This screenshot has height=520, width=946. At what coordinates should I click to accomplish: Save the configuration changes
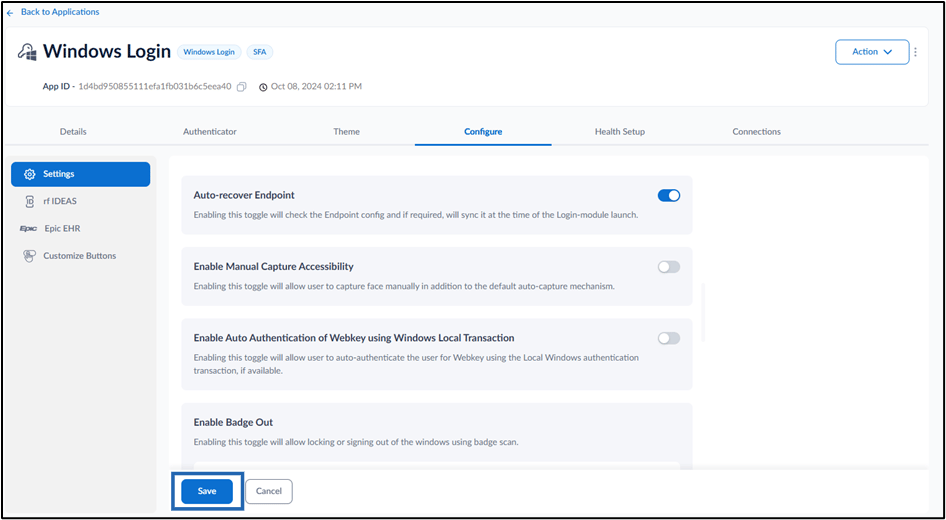[207, 491]
